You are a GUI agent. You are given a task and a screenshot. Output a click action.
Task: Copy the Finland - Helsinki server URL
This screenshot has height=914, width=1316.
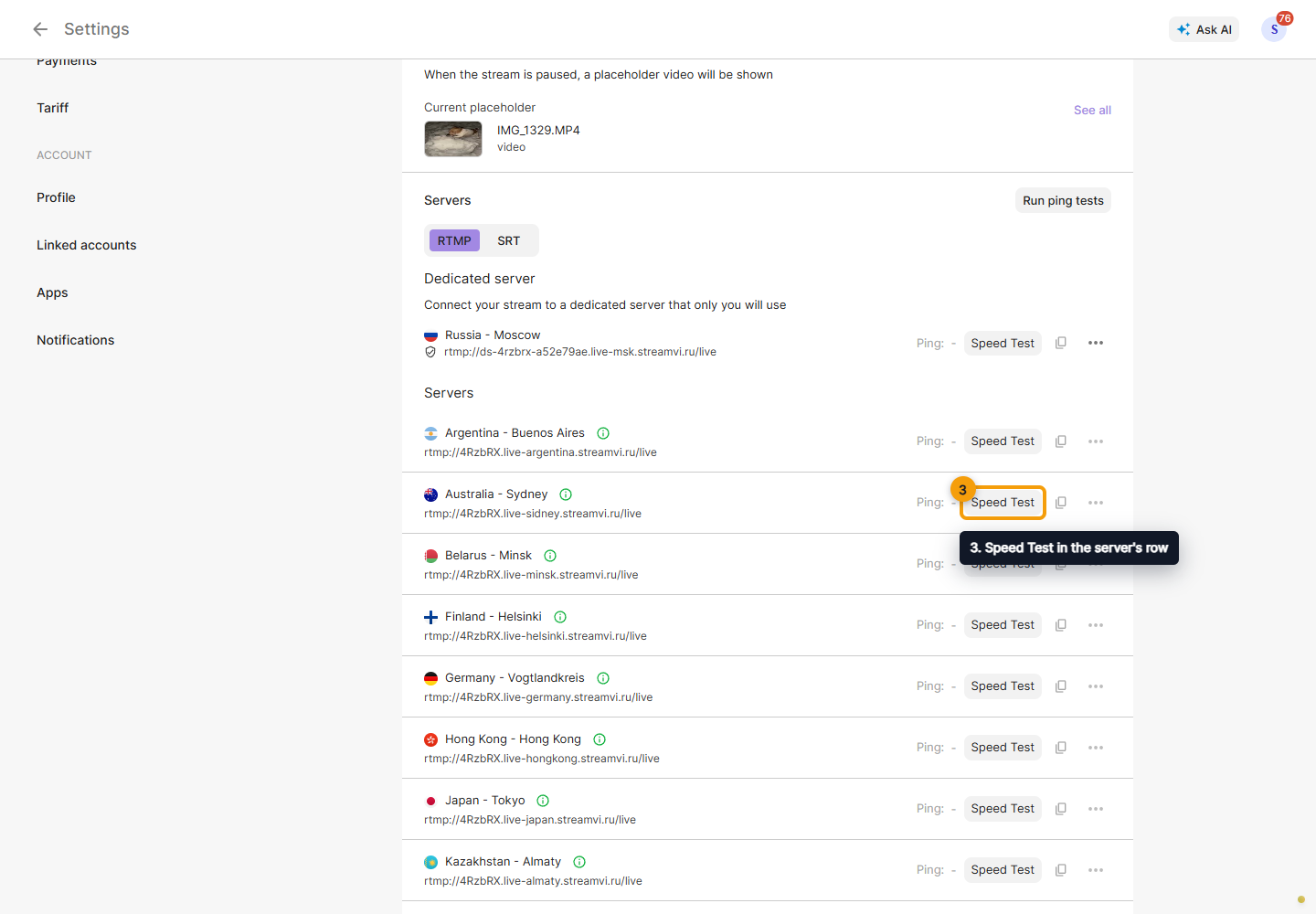1061,625
